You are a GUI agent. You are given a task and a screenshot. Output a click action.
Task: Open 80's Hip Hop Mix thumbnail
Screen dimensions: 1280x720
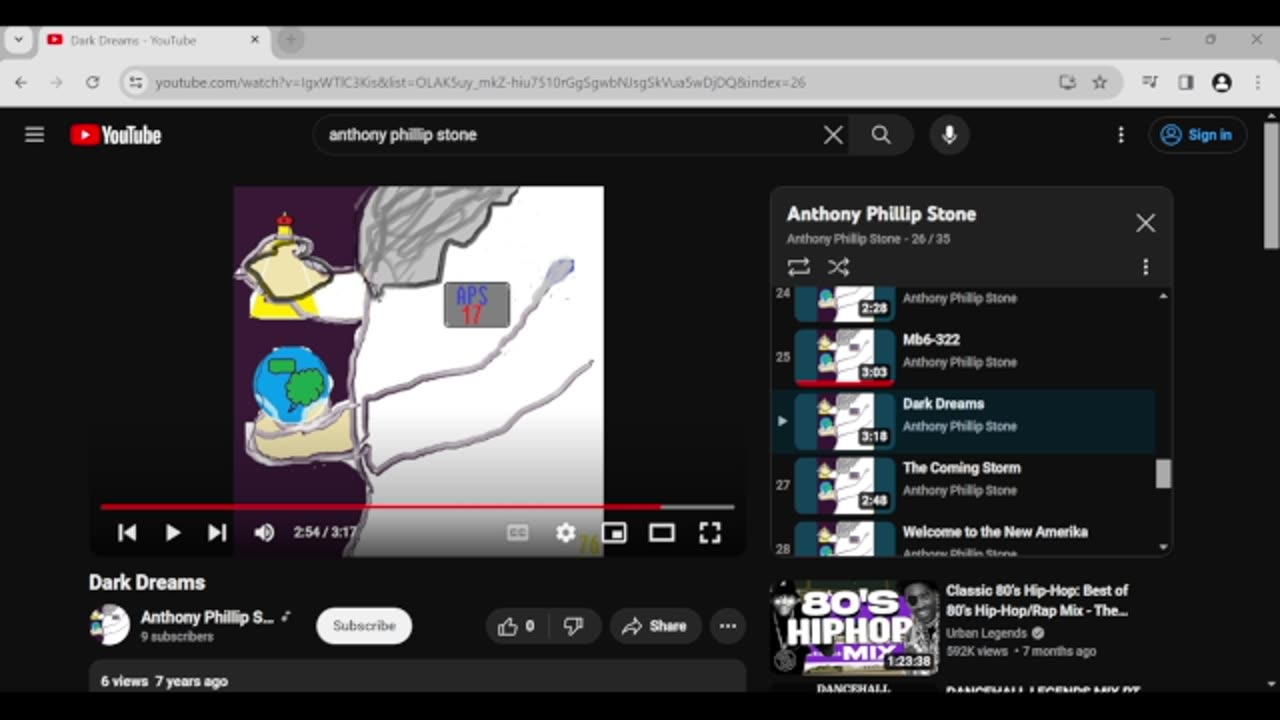pos(855,628)
